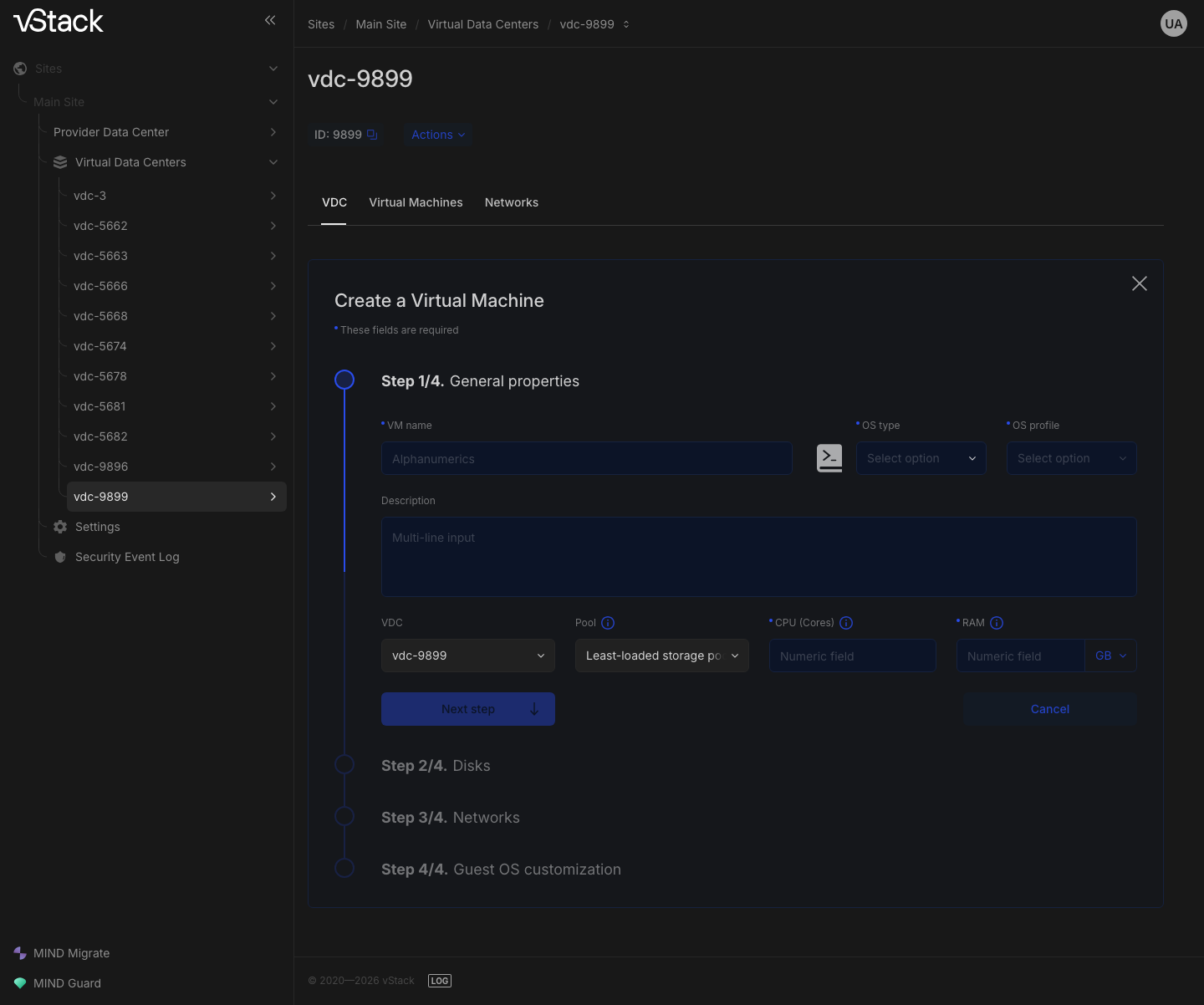The height and width of the screenshot is (1005, 1204).
Task: Switch to the Networks tab
Action: [512, 202]
